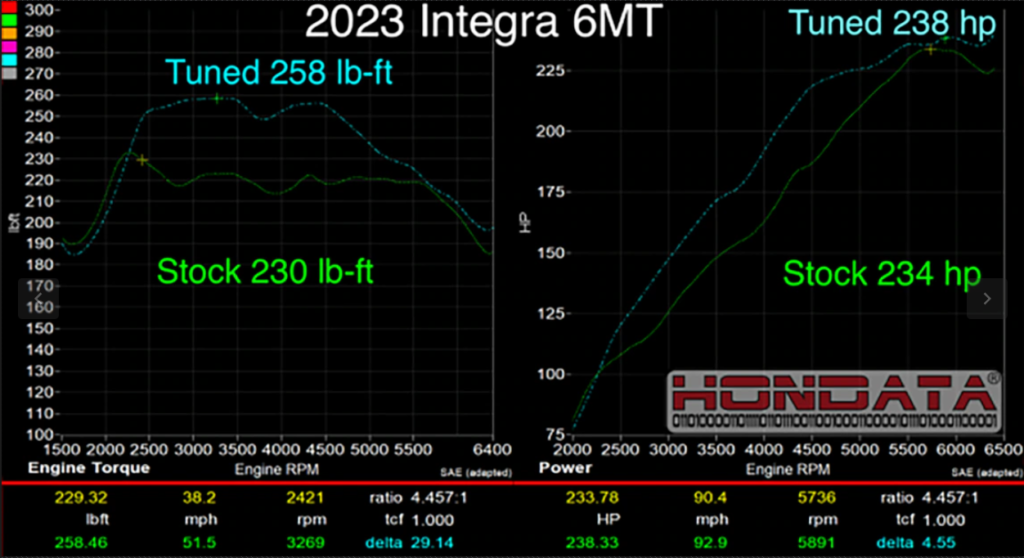1024x558 pixels.
Task: Click the "Stock 234 hp" annotation
Action: [x=880, y=273]
